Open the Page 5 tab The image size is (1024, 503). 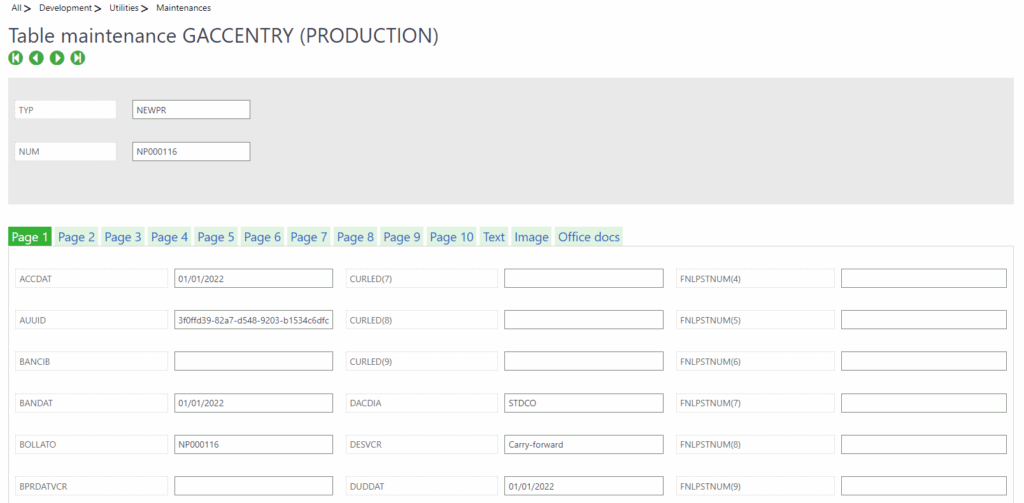pos(216,237)
